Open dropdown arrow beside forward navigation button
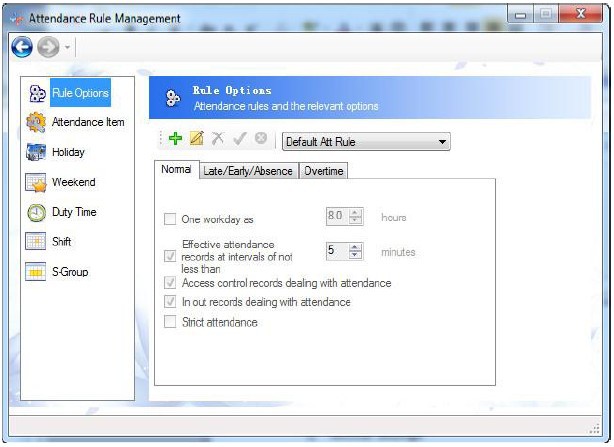The image size is (614, 447). tap(67, 47)
